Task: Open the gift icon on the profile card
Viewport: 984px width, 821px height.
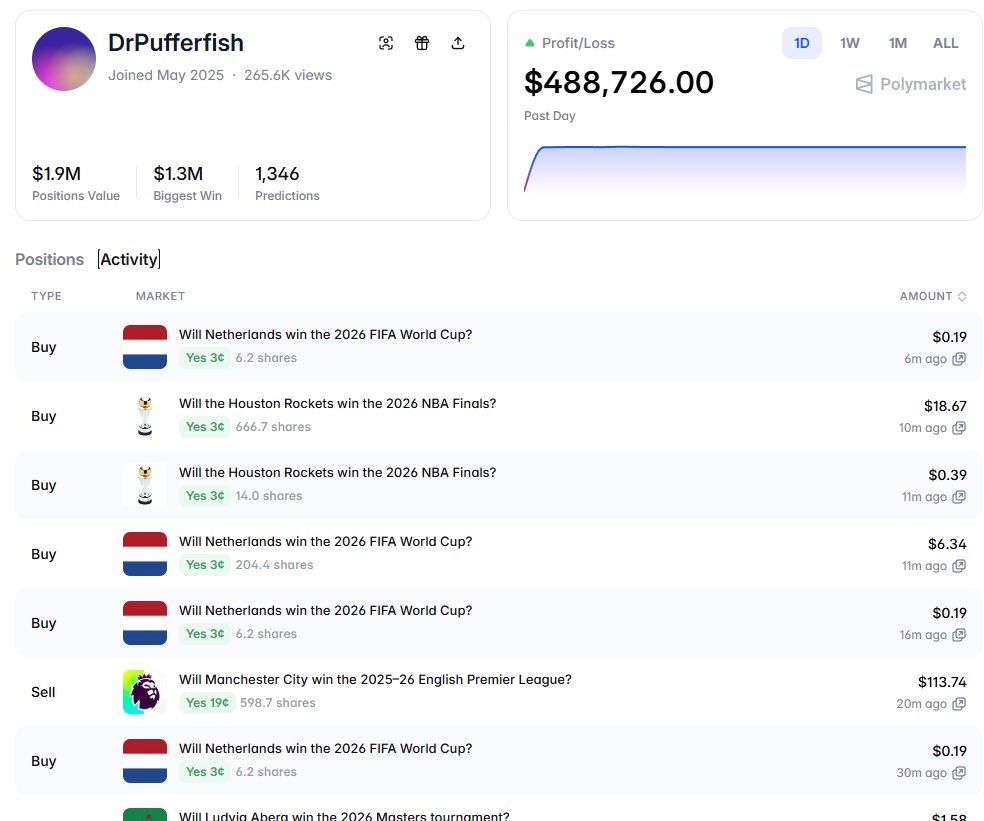Action: coord(422,43)
